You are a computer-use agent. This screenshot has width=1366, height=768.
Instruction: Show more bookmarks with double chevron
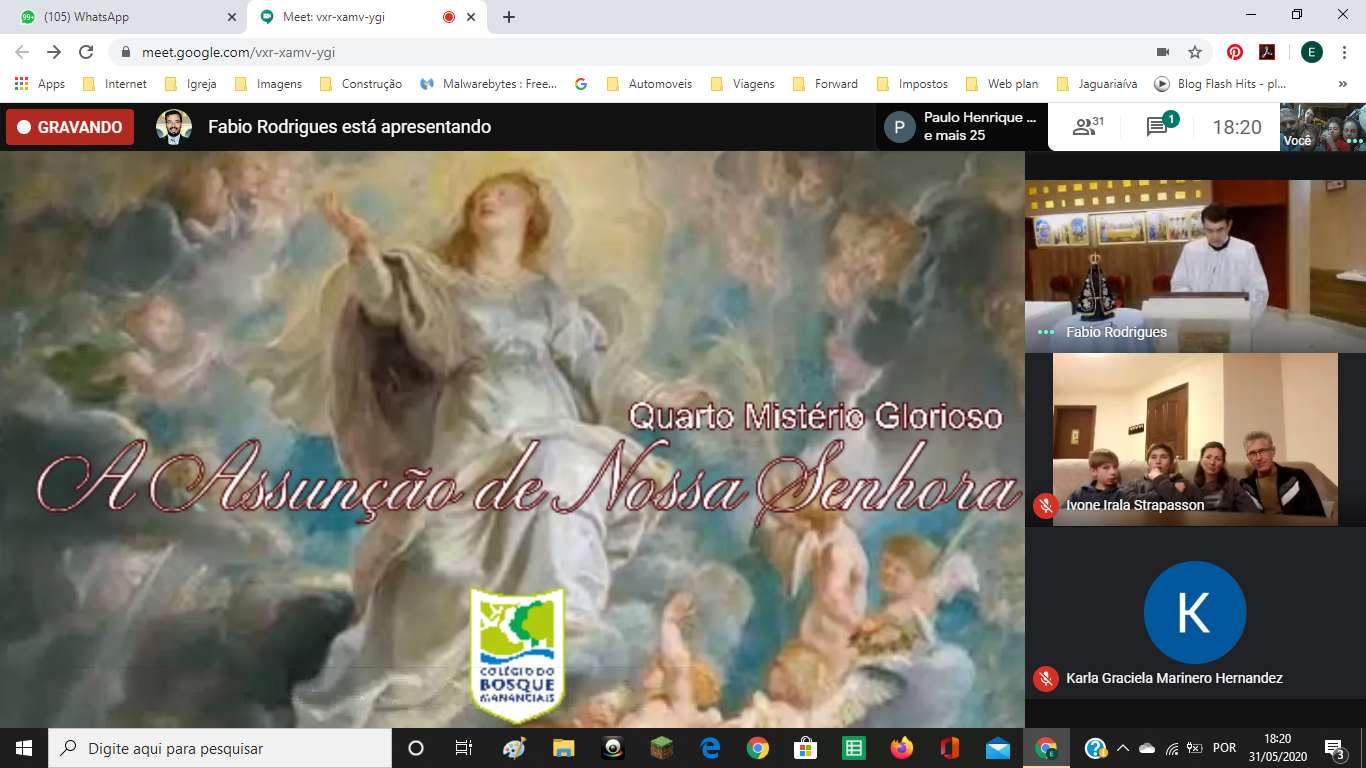click(x=1345, y=84)
